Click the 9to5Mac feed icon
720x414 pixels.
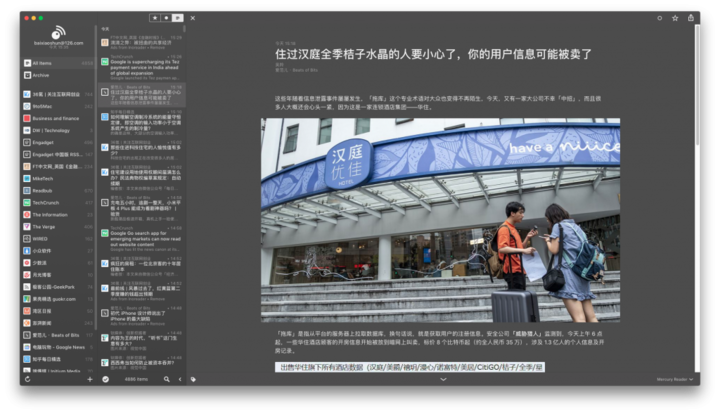[x=27, y=106]
